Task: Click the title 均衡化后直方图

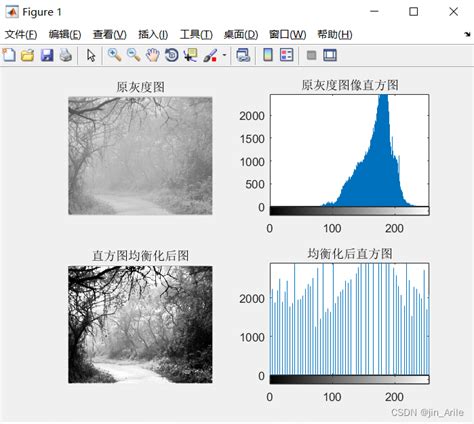Action: [350, 254]
